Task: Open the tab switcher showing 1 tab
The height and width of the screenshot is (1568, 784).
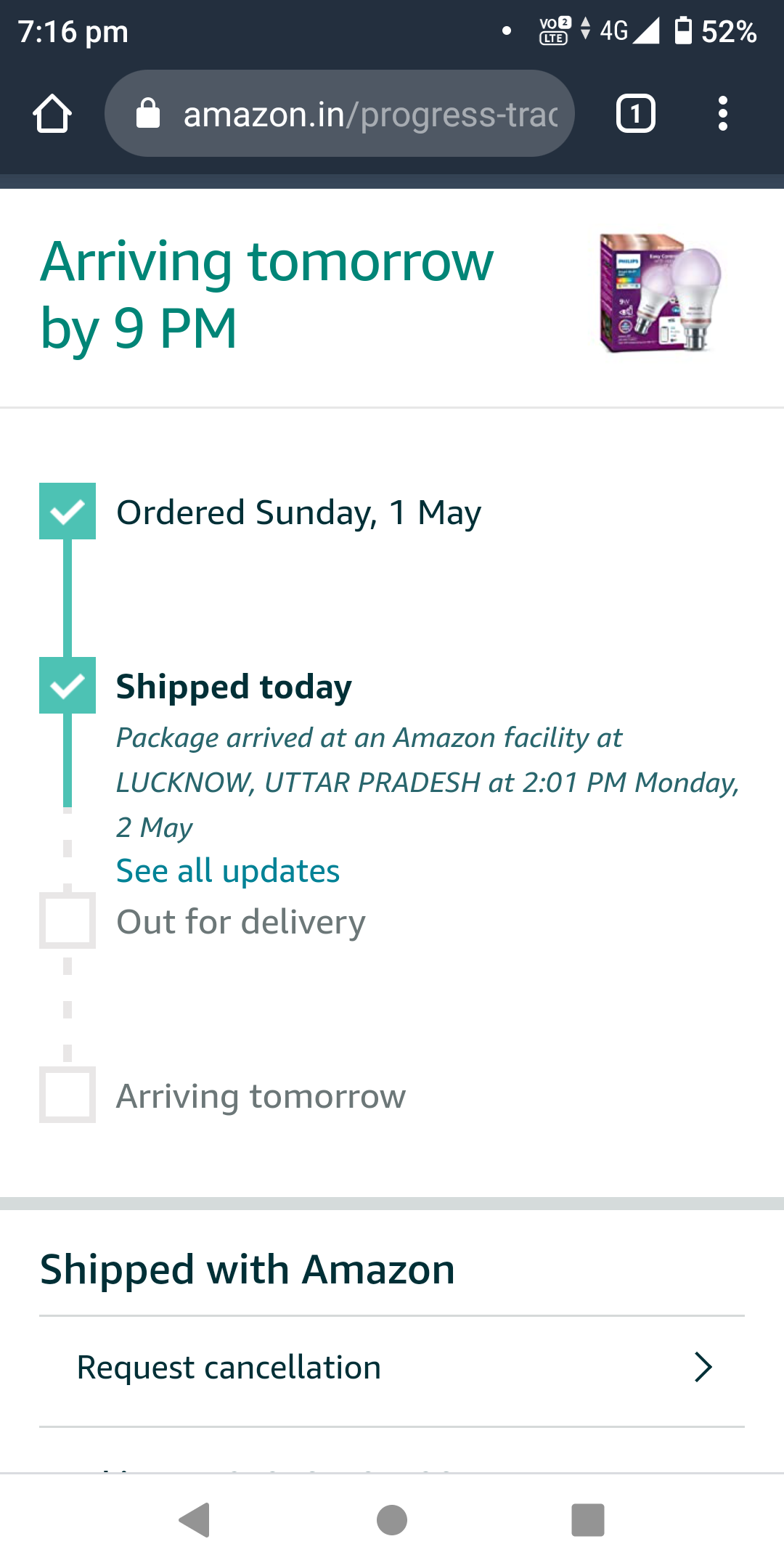Action: coord(635,114)
